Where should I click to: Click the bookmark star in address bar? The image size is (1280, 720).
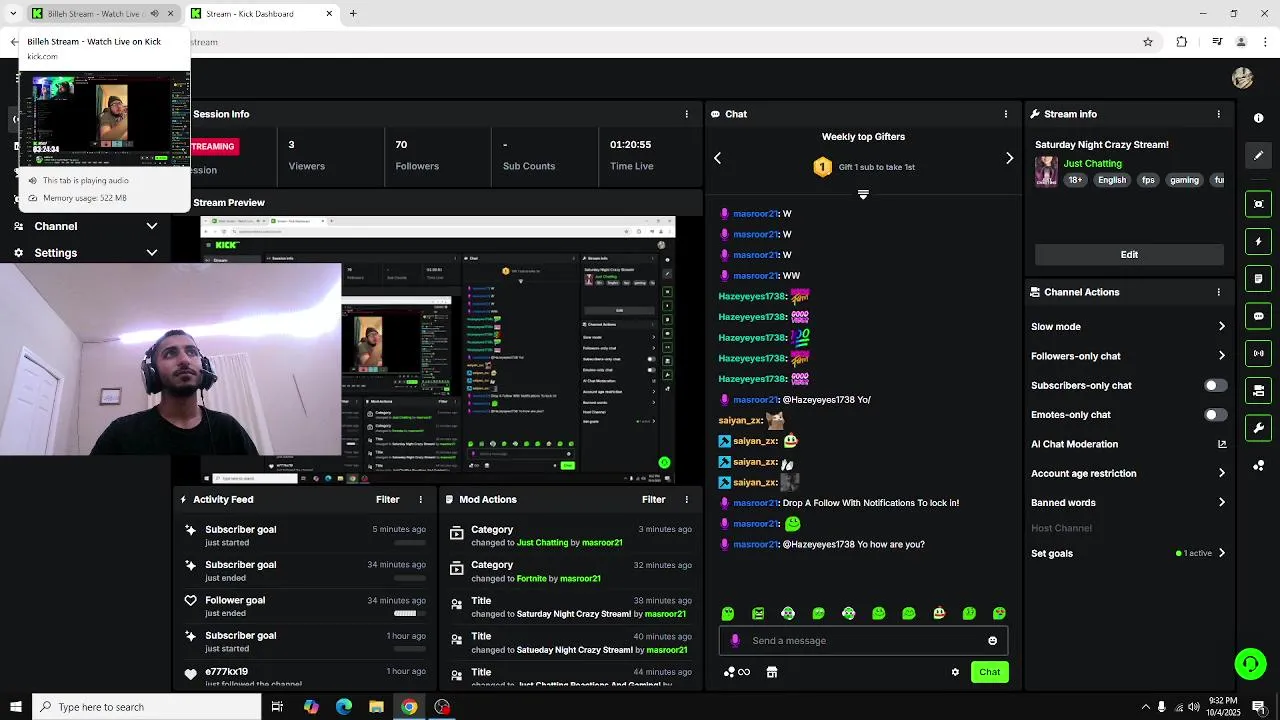click(x=1148, y=42)
